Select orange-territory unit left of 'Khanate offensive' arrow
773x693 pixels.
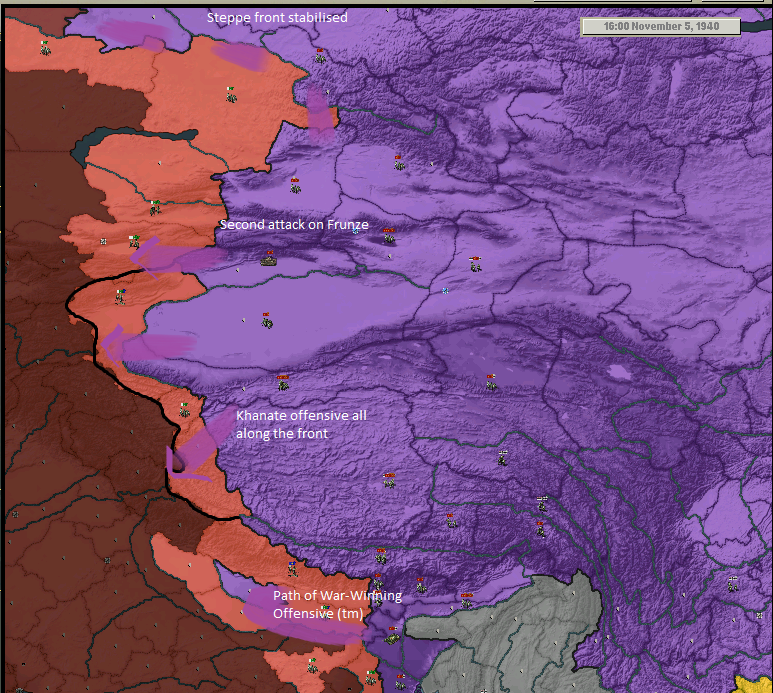[x=184, y=410]
